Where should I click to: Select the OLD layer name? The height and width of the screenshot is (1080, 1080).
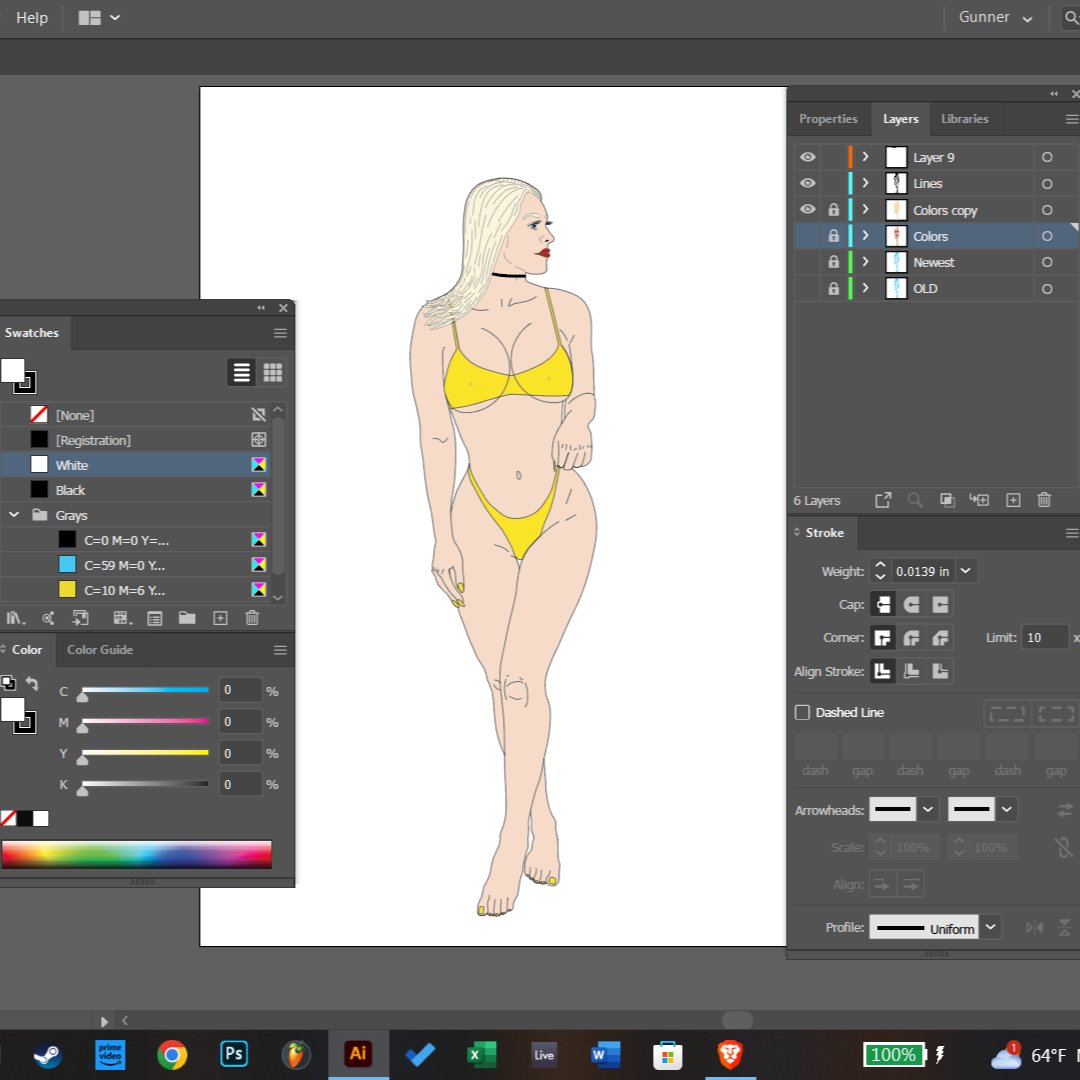(x=925, y=288)
